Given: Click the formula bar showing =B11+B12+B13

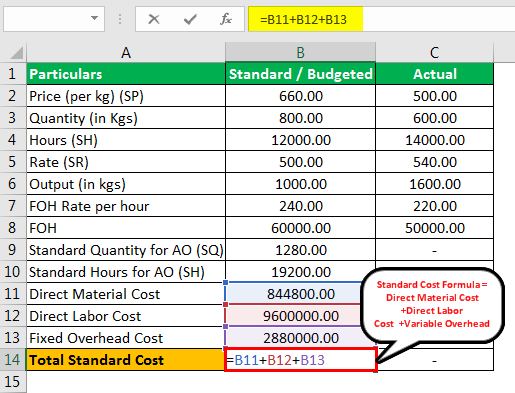Looking at the screenshot, I should (381, 19).
